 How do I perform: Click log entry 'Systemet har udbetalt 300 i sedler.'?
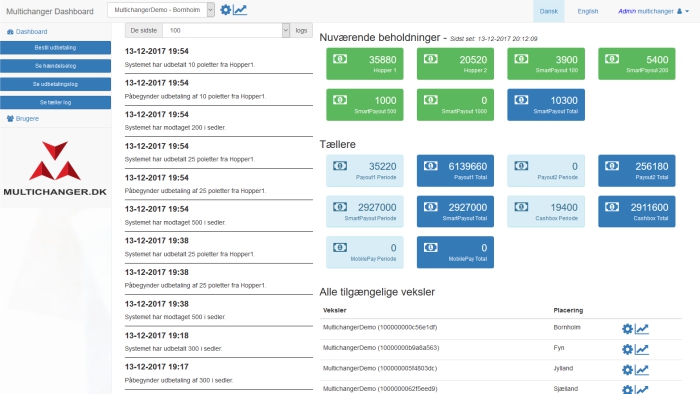[173, 349]
